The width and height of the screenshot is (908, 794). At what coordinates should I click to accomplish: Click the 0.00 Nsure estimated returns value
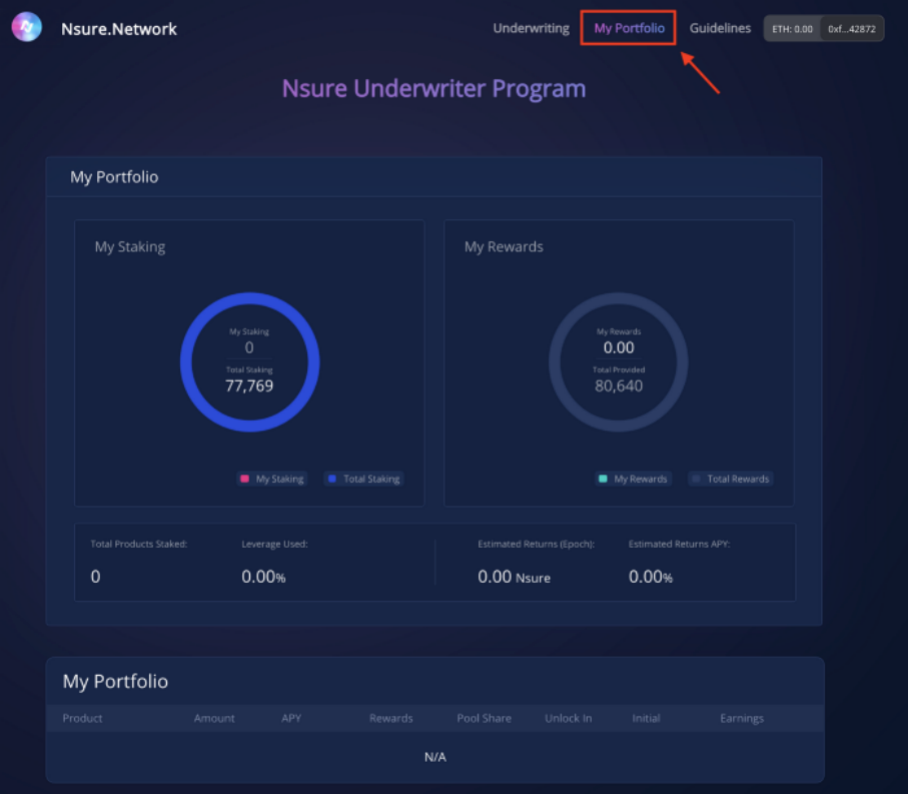pyautogui.click(x=514, y=577)
